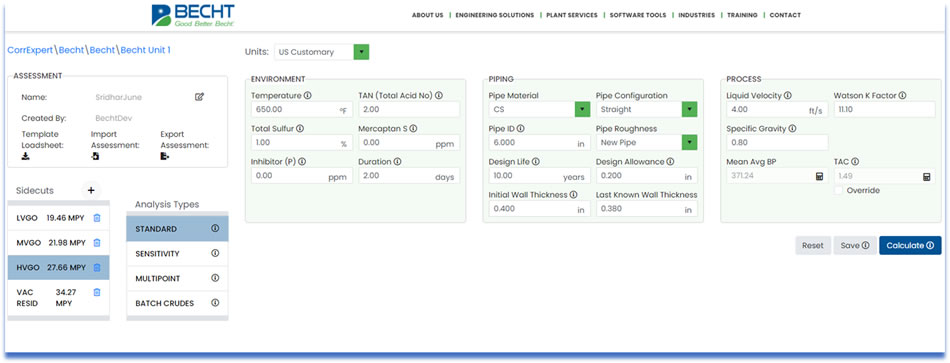Click the edit assessment name icon
Screen dimensions: 950x363
coord(199,96)
